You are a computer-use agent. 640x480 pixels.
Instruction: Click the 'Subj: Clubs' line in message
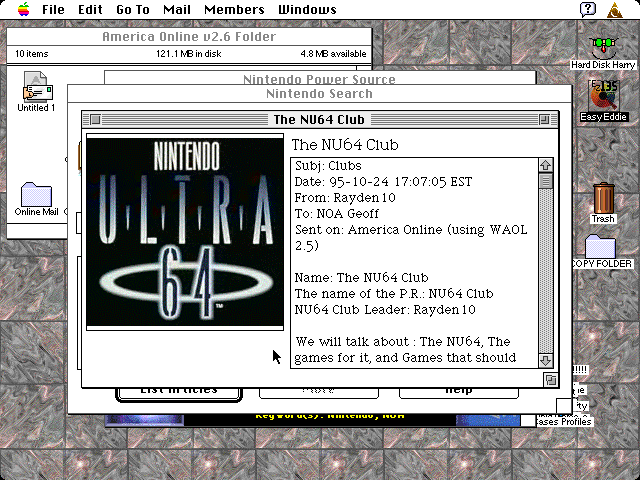point(328,166)
